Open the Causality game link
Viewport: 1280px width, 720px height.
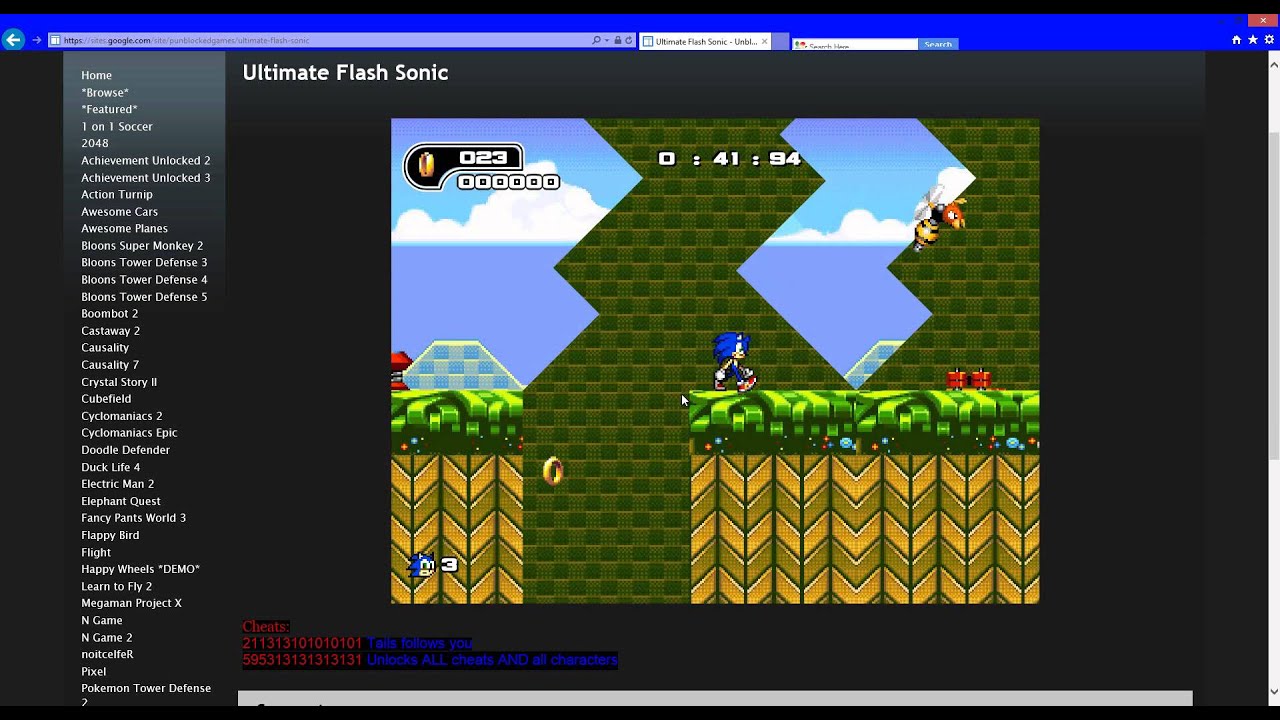[105, 347]
